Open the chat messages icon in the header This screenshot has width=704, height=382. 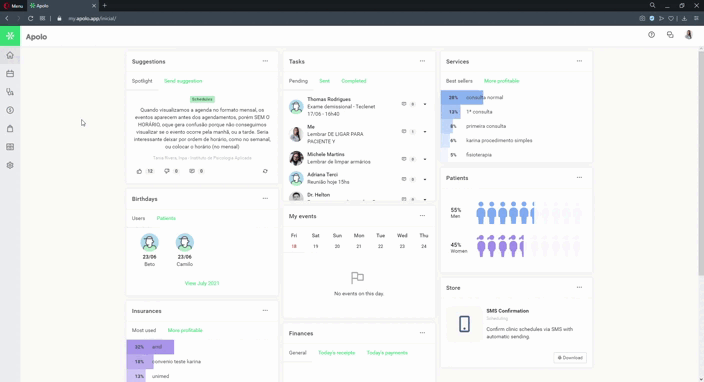tap(670, 35)
